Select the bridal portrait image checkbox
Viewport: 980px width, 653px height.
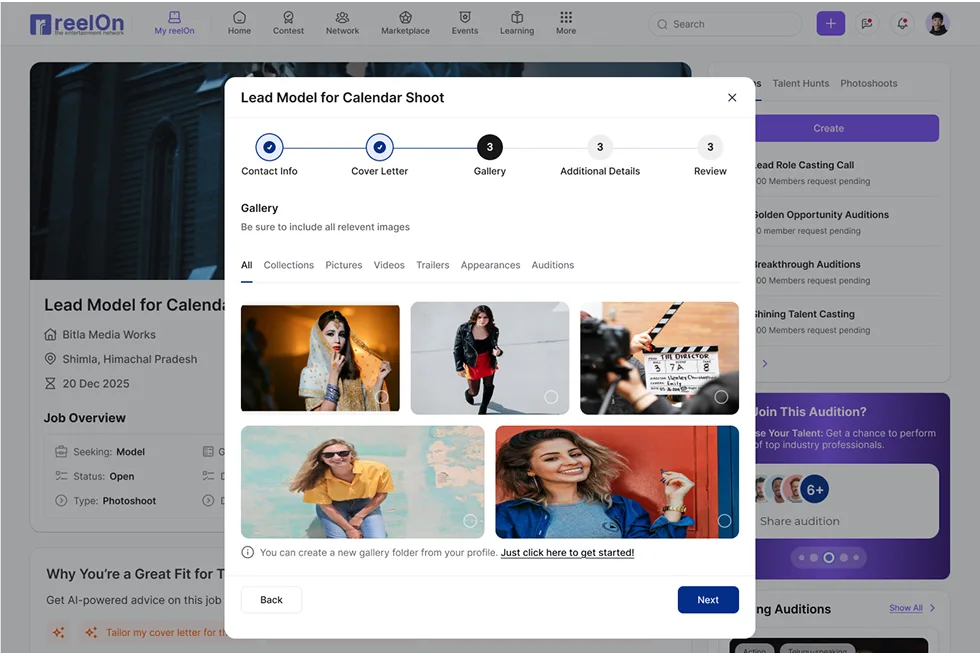click(382, 397)
